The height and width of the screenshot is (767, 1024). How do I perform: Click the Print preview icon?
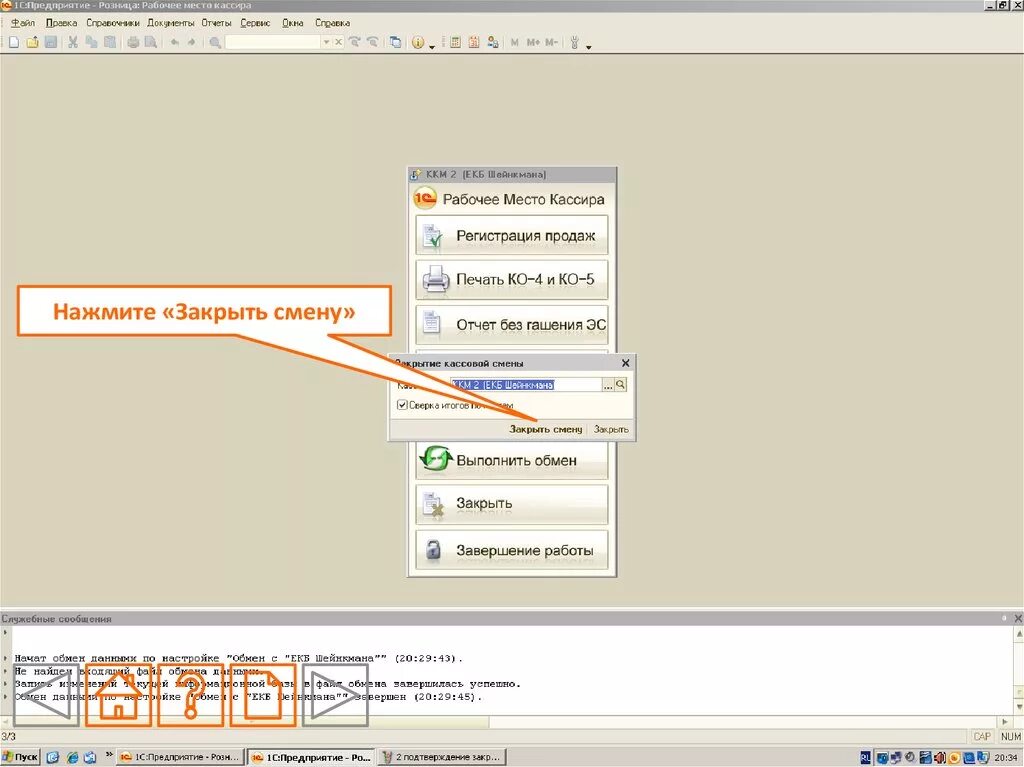click(x=151, y=42)
